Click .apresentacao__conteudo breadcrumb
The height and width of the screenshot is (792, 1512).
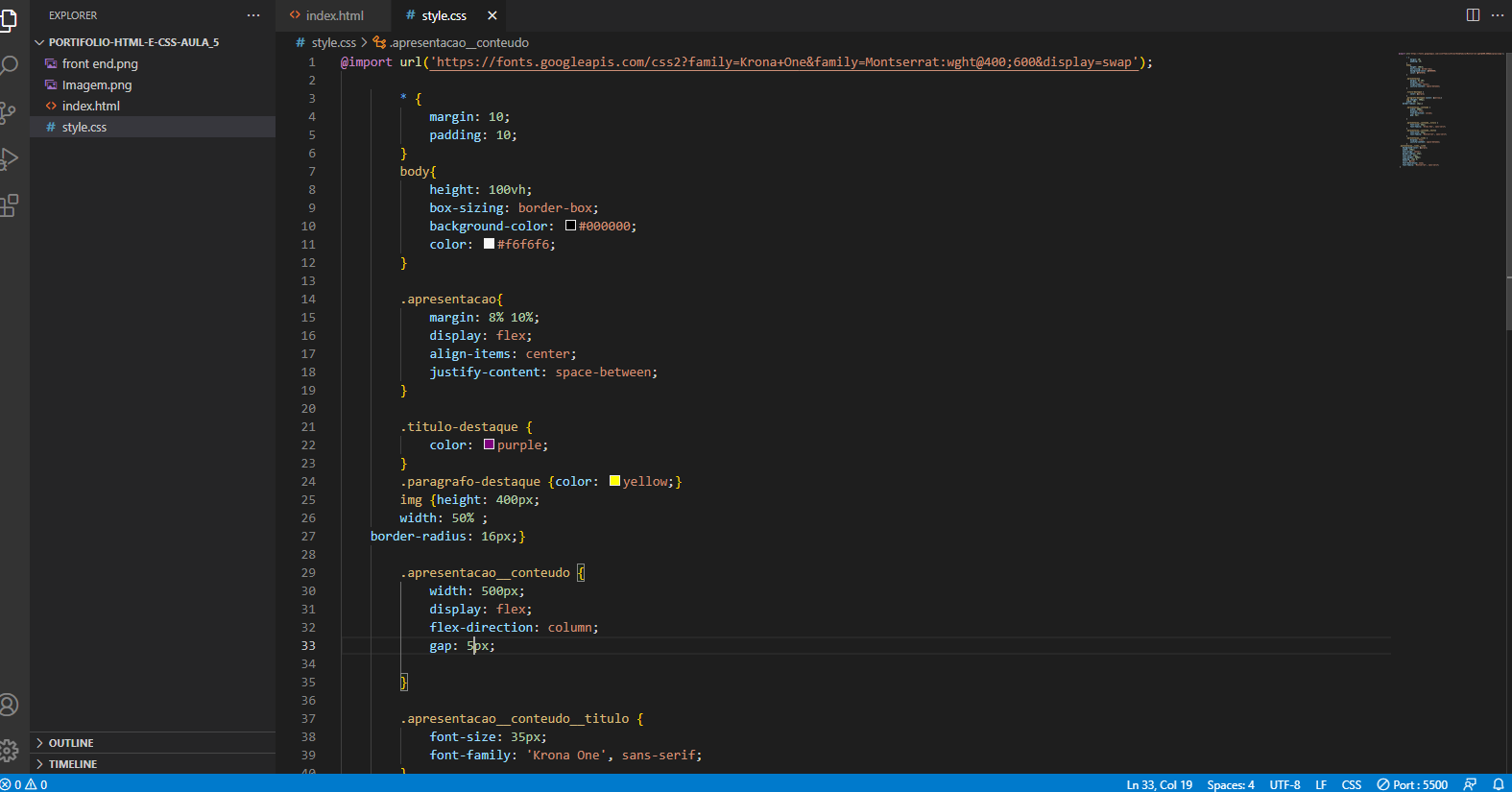pyautogui.click(x=459, y=42)
